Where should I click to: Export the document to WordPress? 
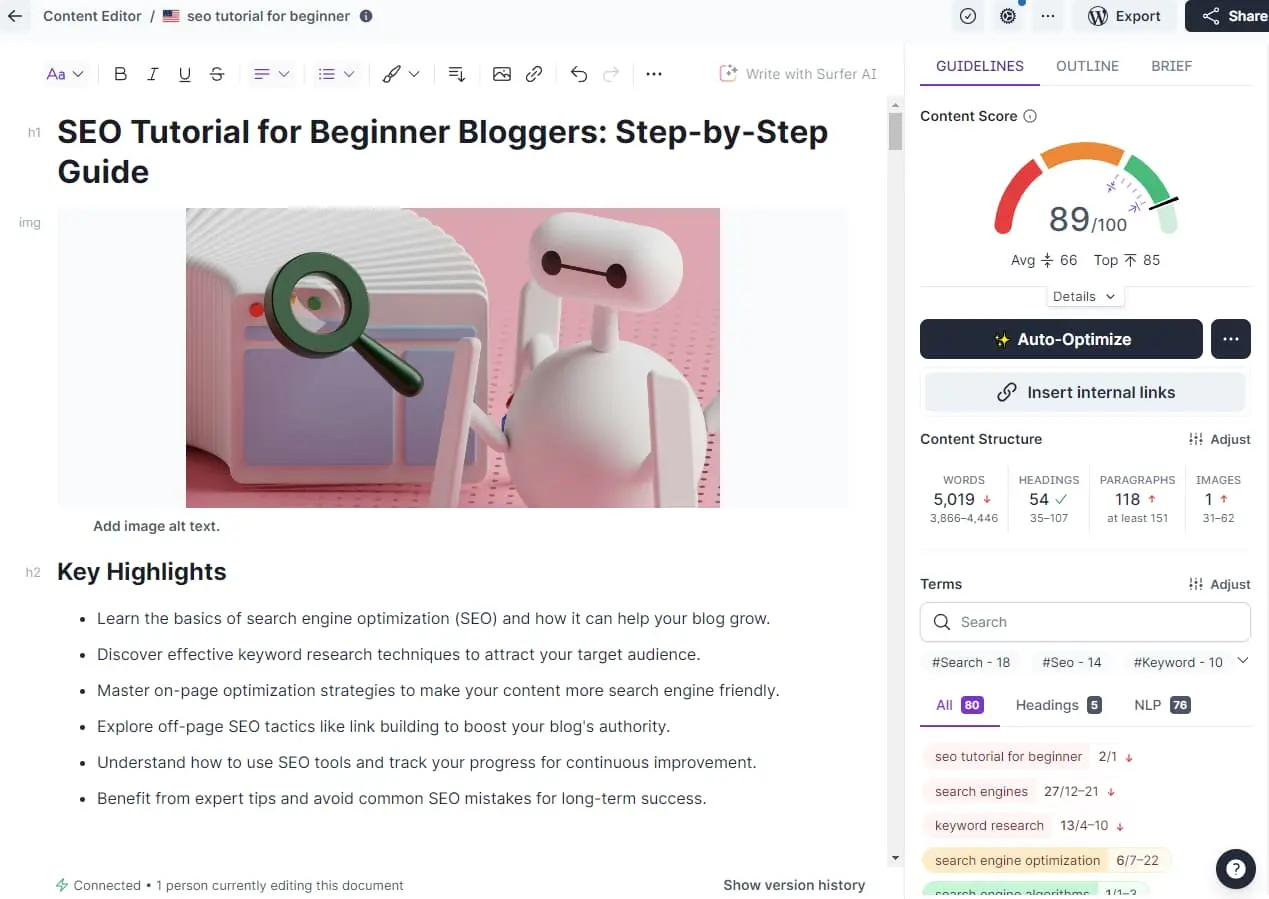[1124, 16]
